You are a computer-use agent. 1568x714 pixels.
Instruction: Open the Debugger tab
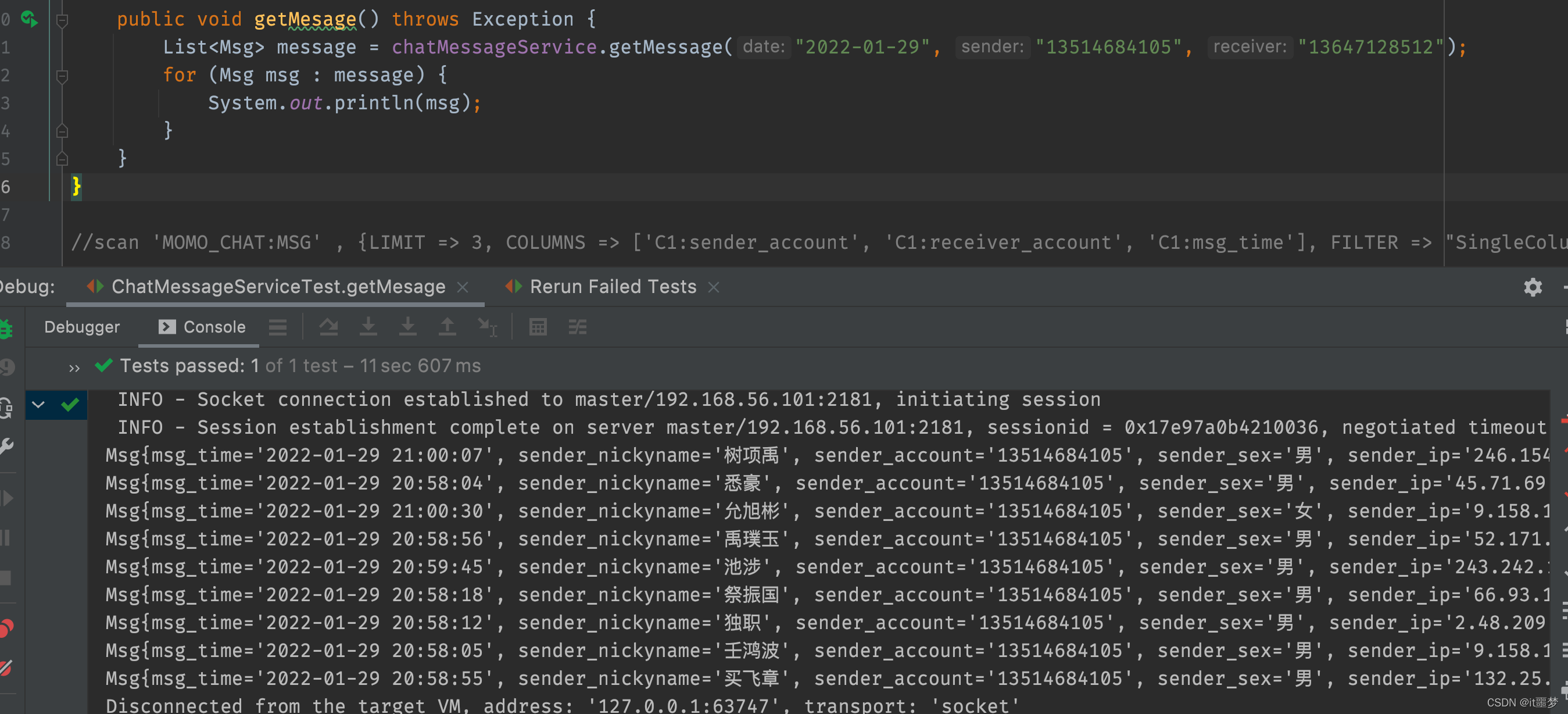[x=82, y=327]
